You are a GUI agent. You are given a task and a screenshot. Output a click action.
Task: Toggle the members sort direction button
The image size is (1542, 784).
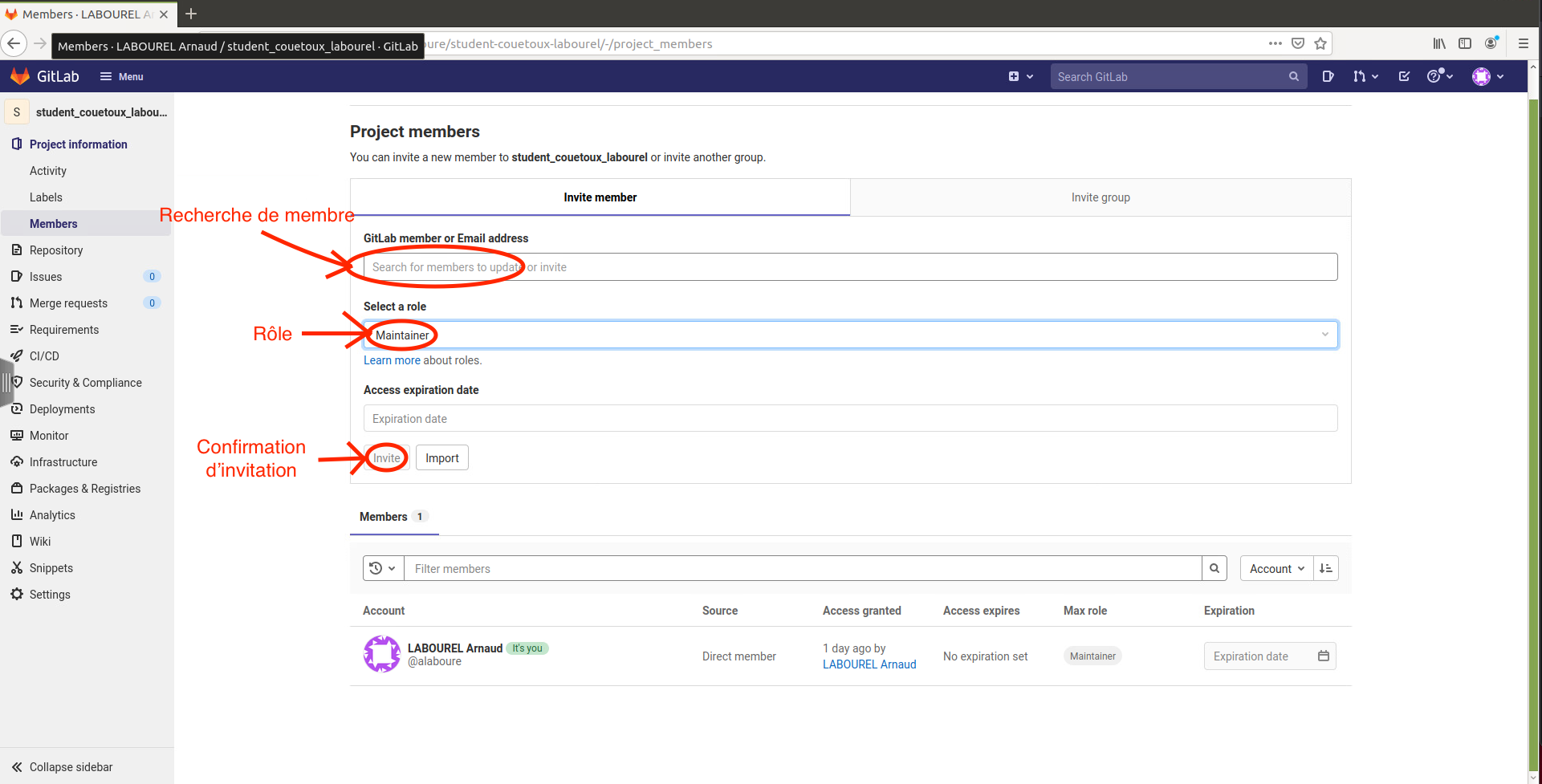point(1326,568)
